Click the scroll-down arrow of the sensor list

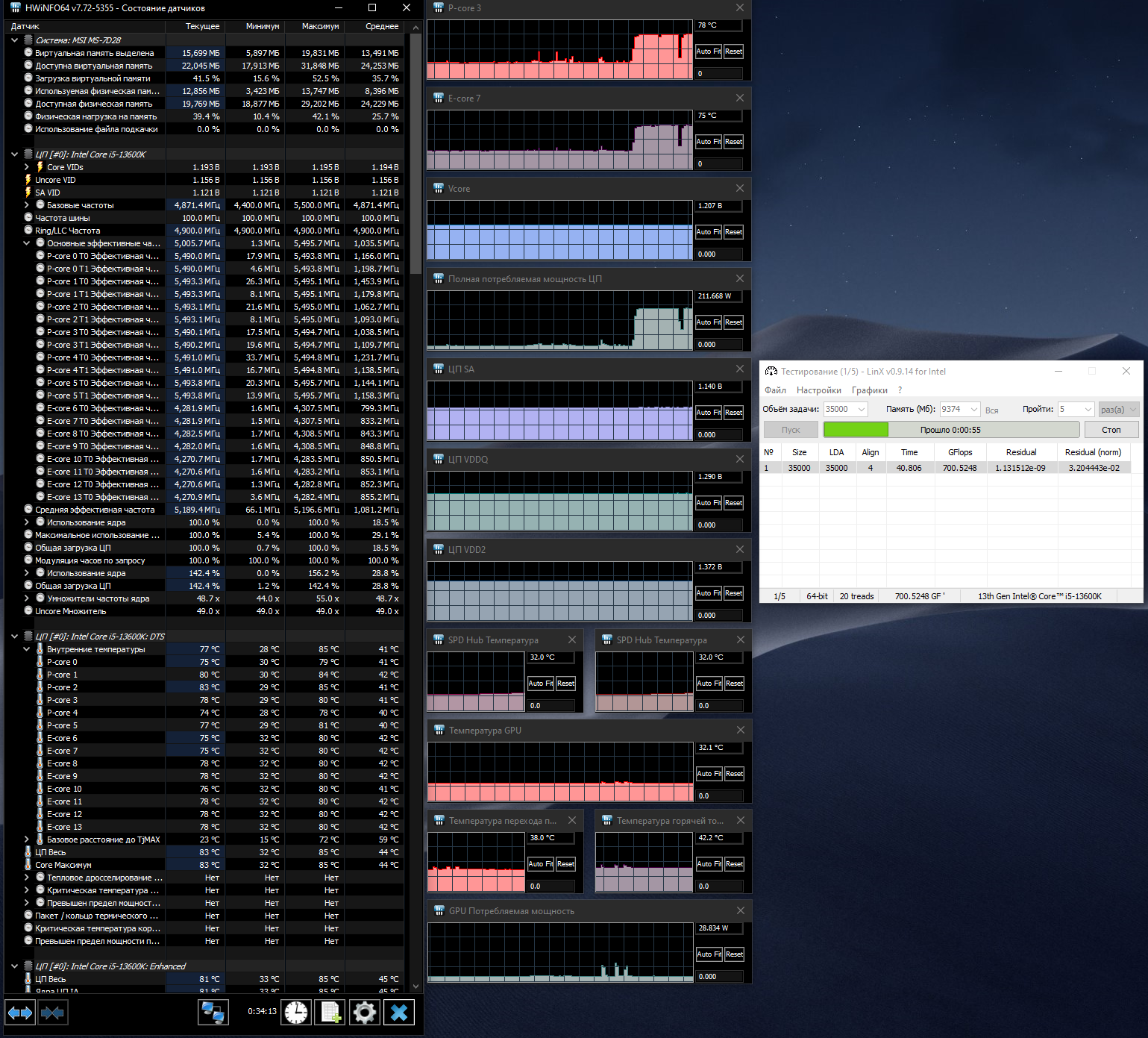click(415, 987)
